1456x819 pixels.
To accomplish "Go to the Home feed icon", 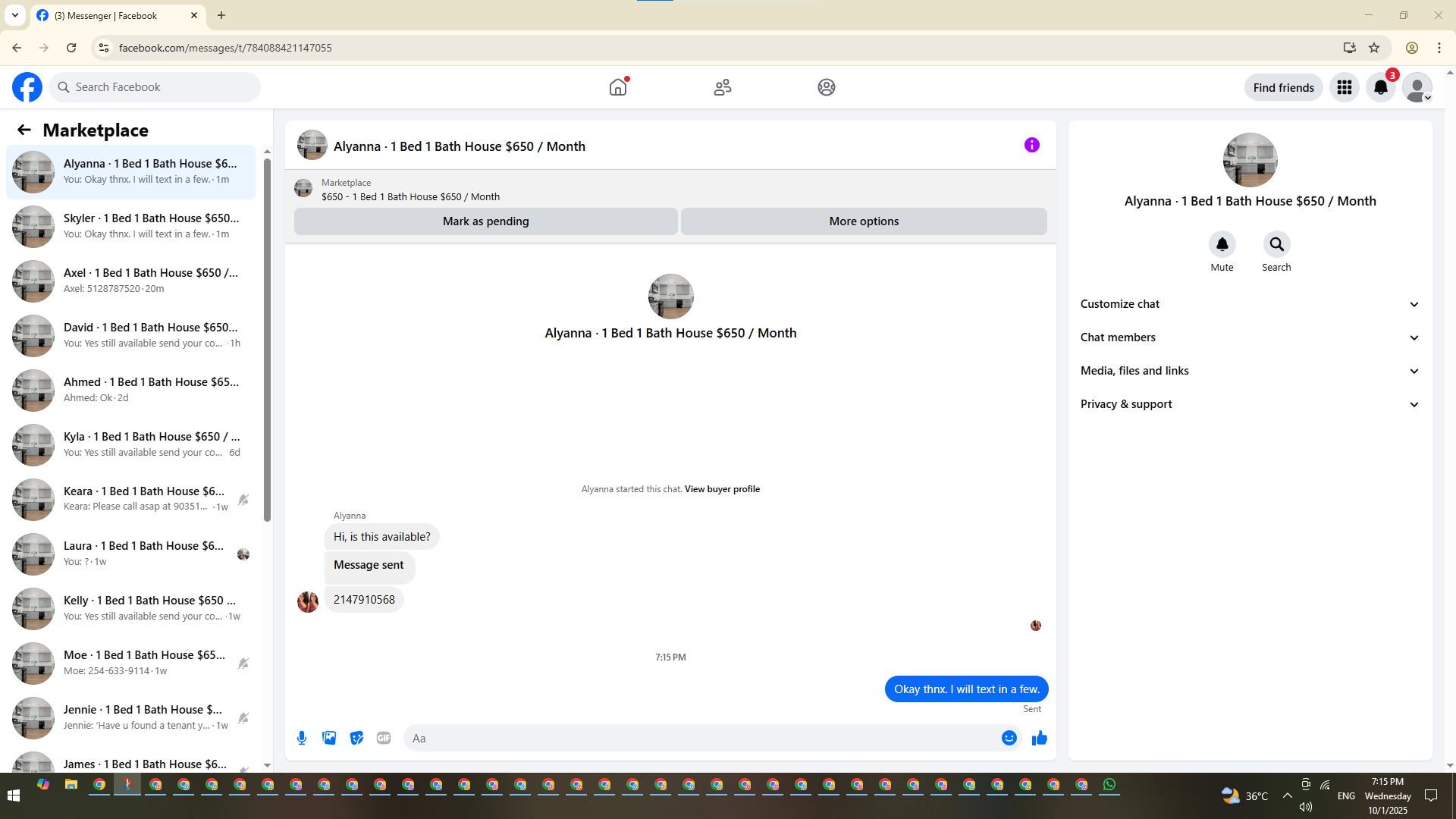I will coord(618,87).
